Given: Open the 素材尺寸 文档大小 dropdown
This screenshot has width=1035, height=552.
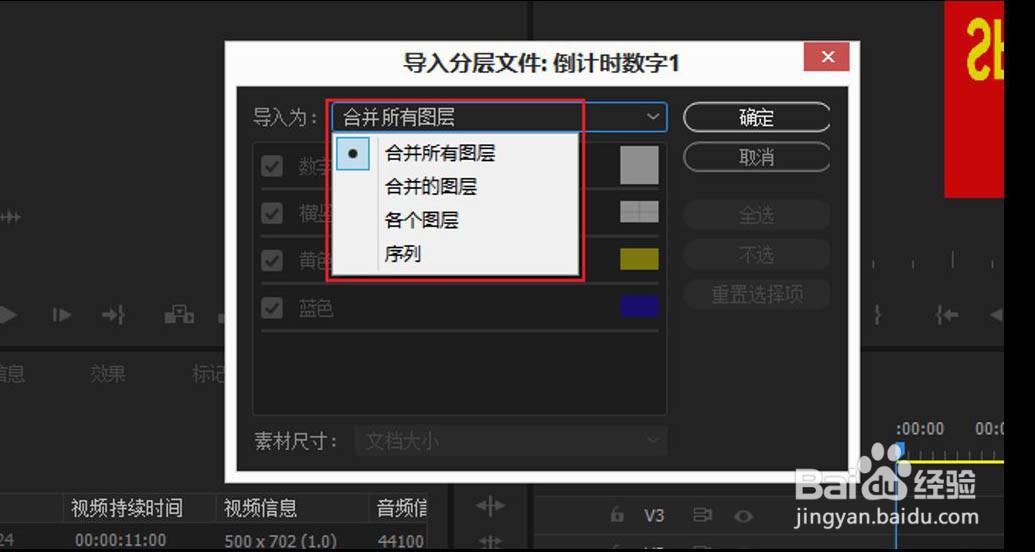Looking at the screenshot, I should 511,441.
